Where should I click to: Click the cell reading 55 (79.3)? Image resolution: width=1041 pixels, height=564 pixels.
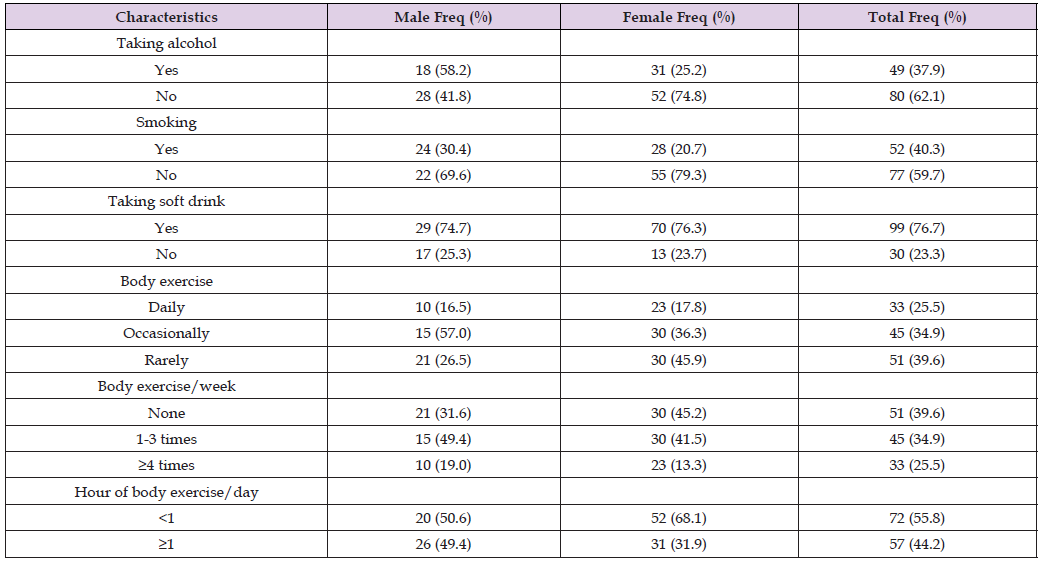click(x=679, y=175)
